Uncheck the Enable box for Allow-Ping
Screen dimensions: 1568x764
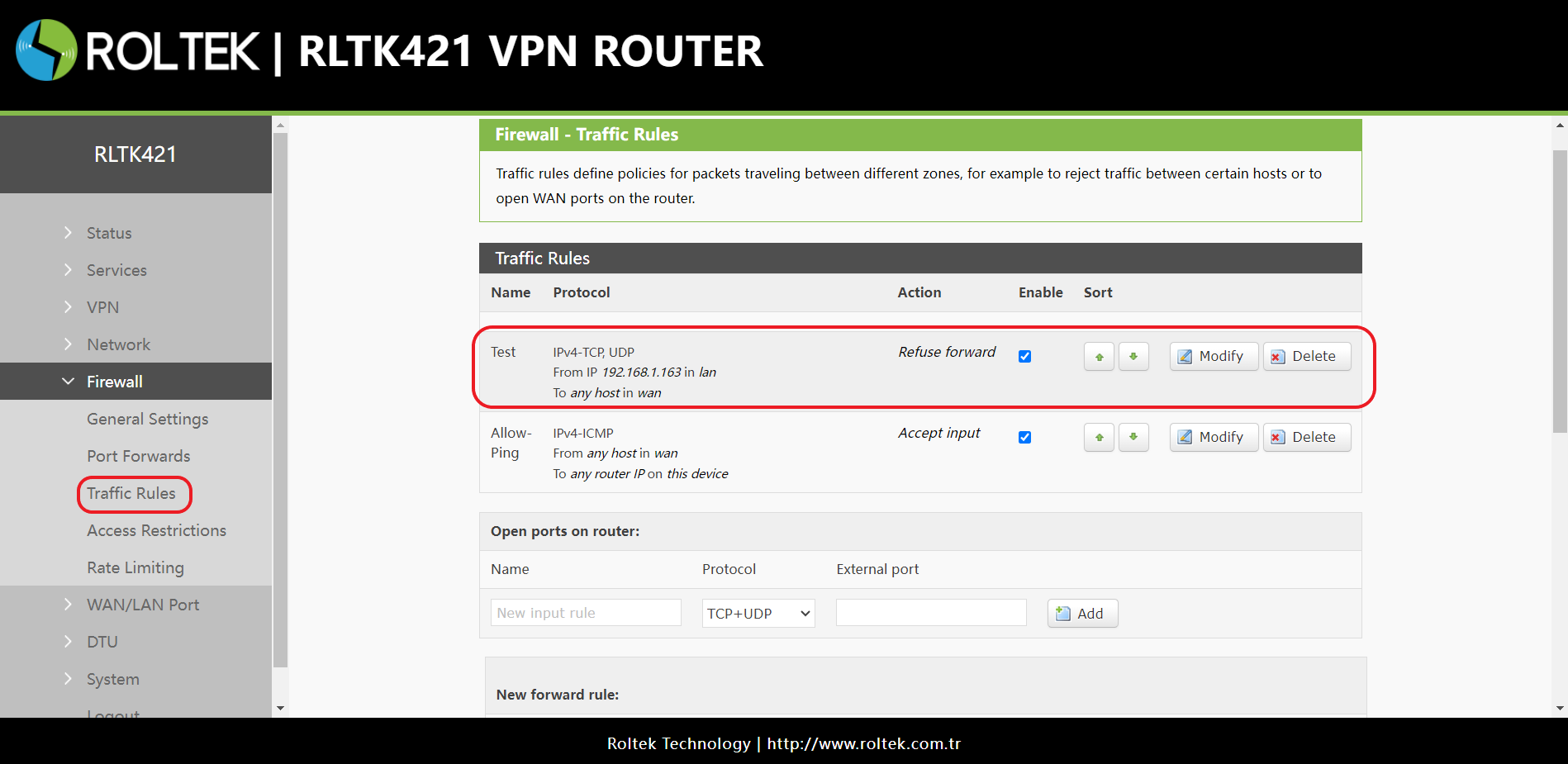(1024, 437)
